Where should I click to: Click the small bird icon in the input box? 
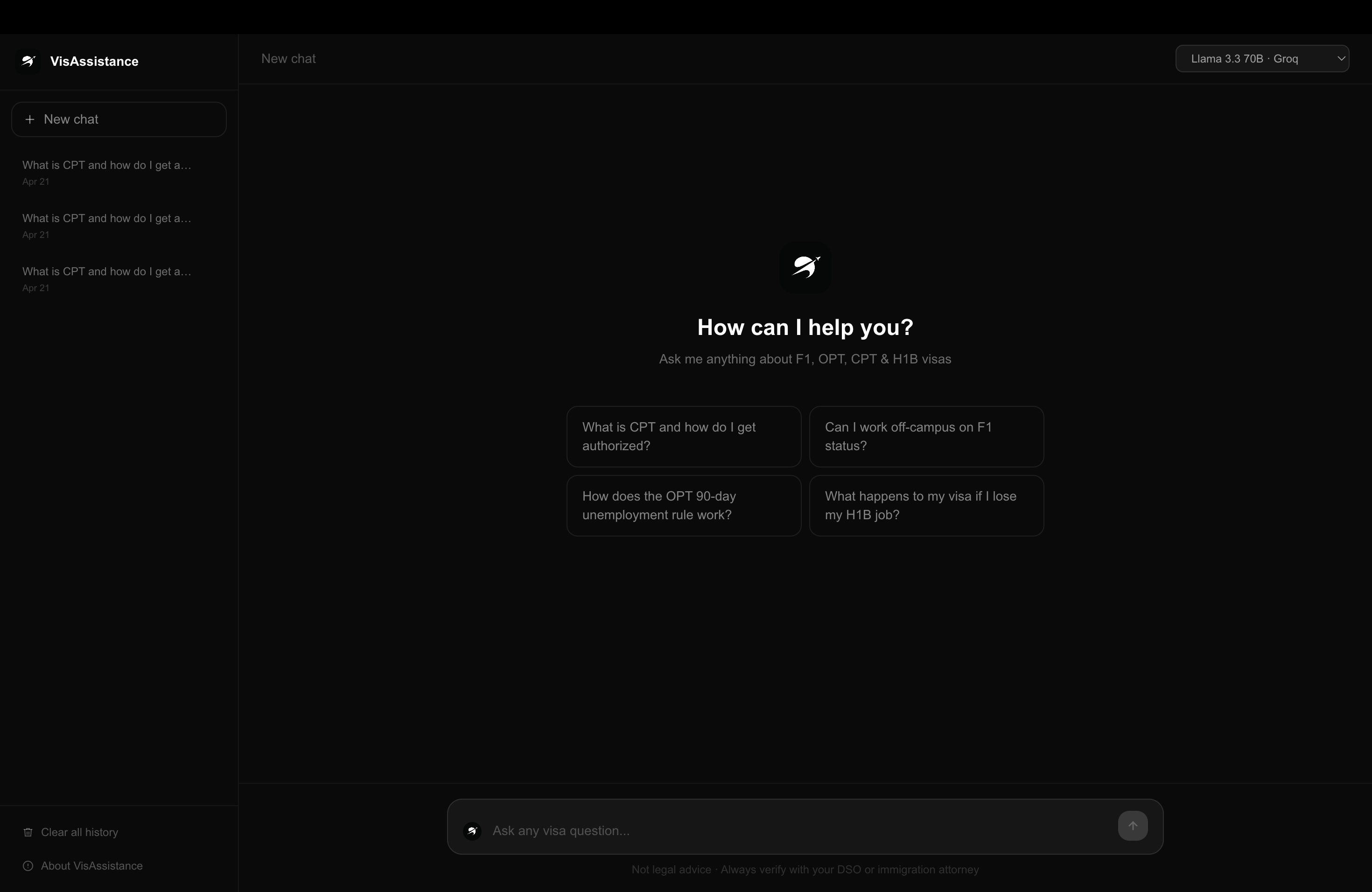point(472,830)
